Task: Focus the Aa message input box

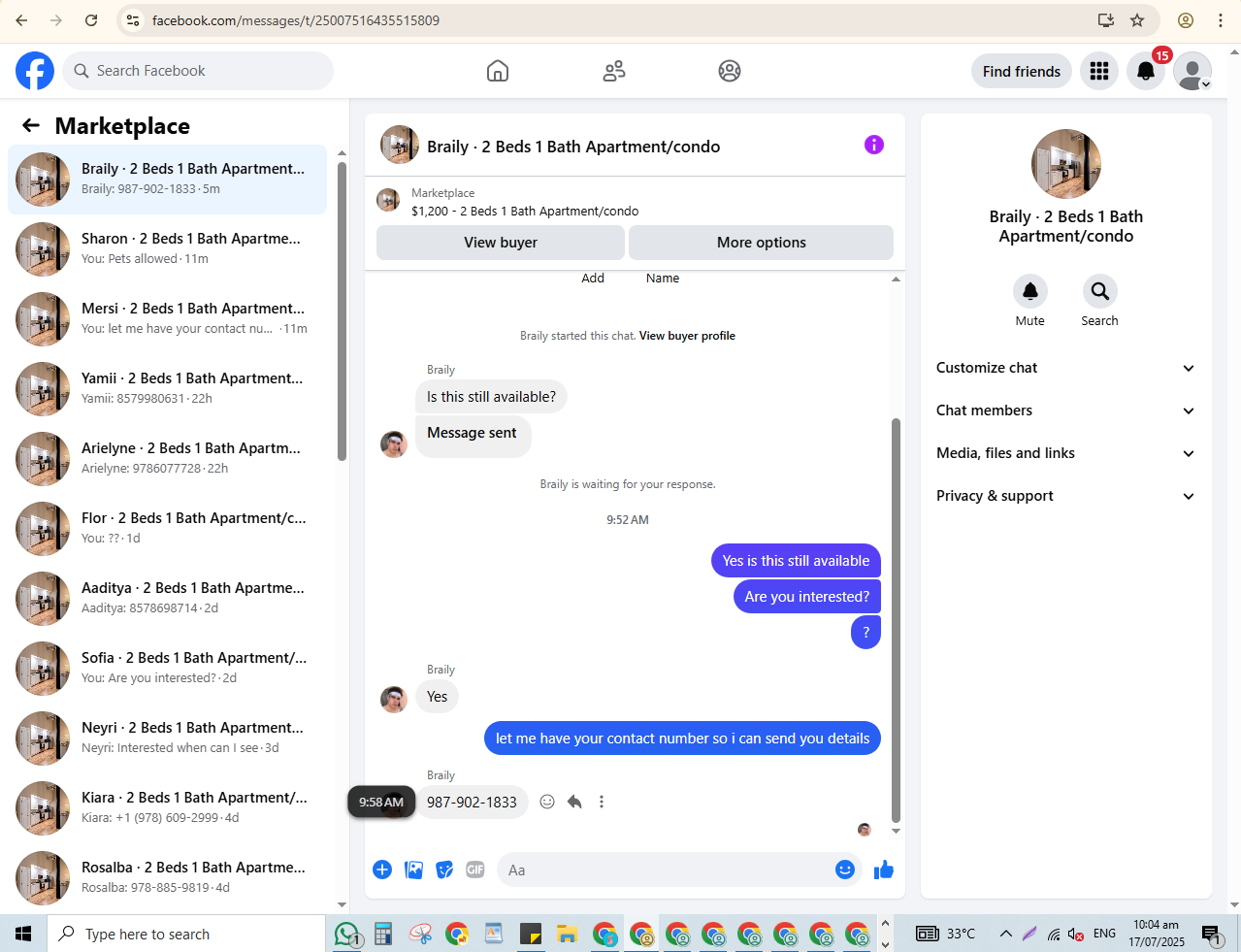Action: (x=665, y=870)
